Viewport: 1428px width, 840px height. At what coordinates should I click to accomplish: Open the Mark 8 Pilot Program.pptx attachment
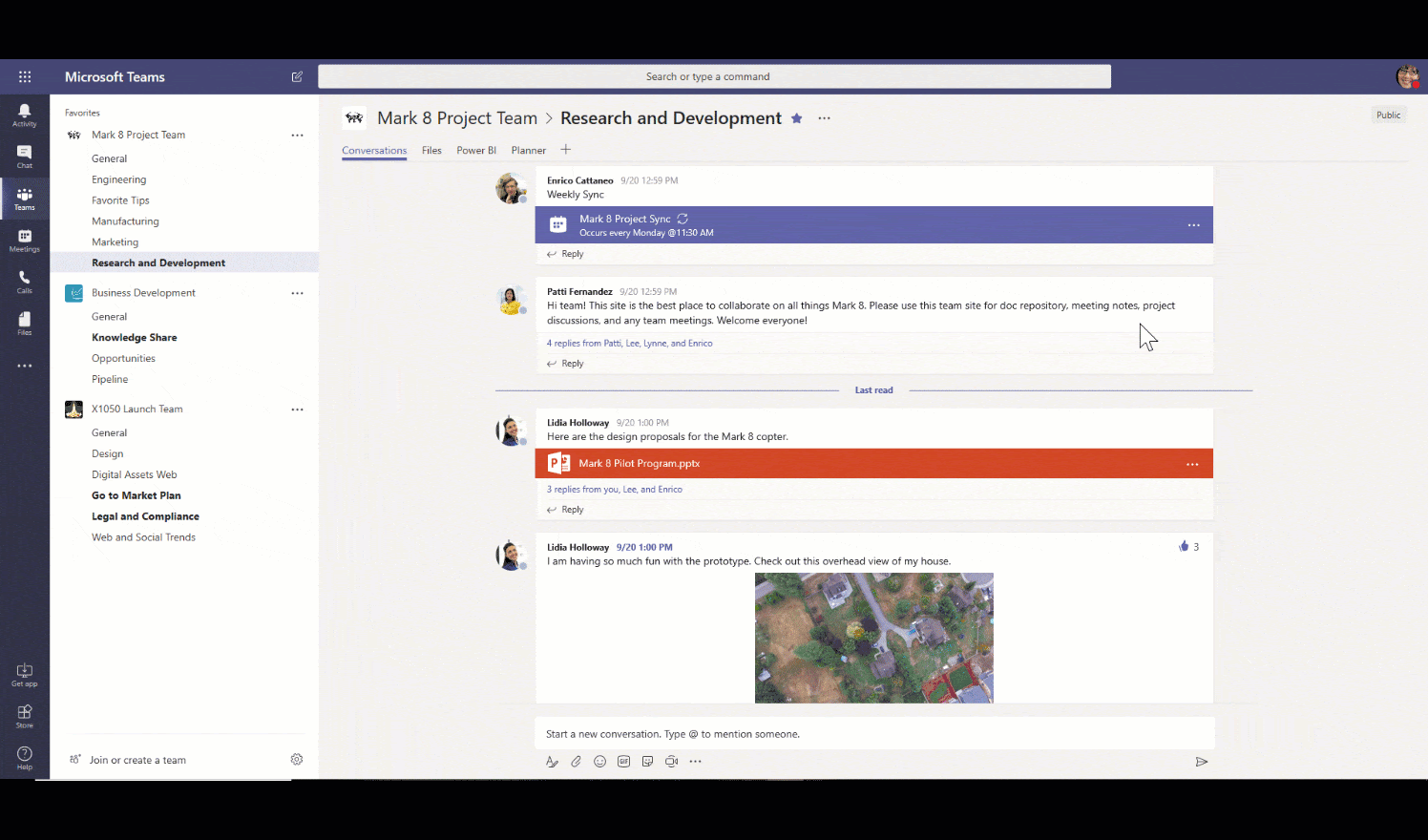[x=639, y=464]
